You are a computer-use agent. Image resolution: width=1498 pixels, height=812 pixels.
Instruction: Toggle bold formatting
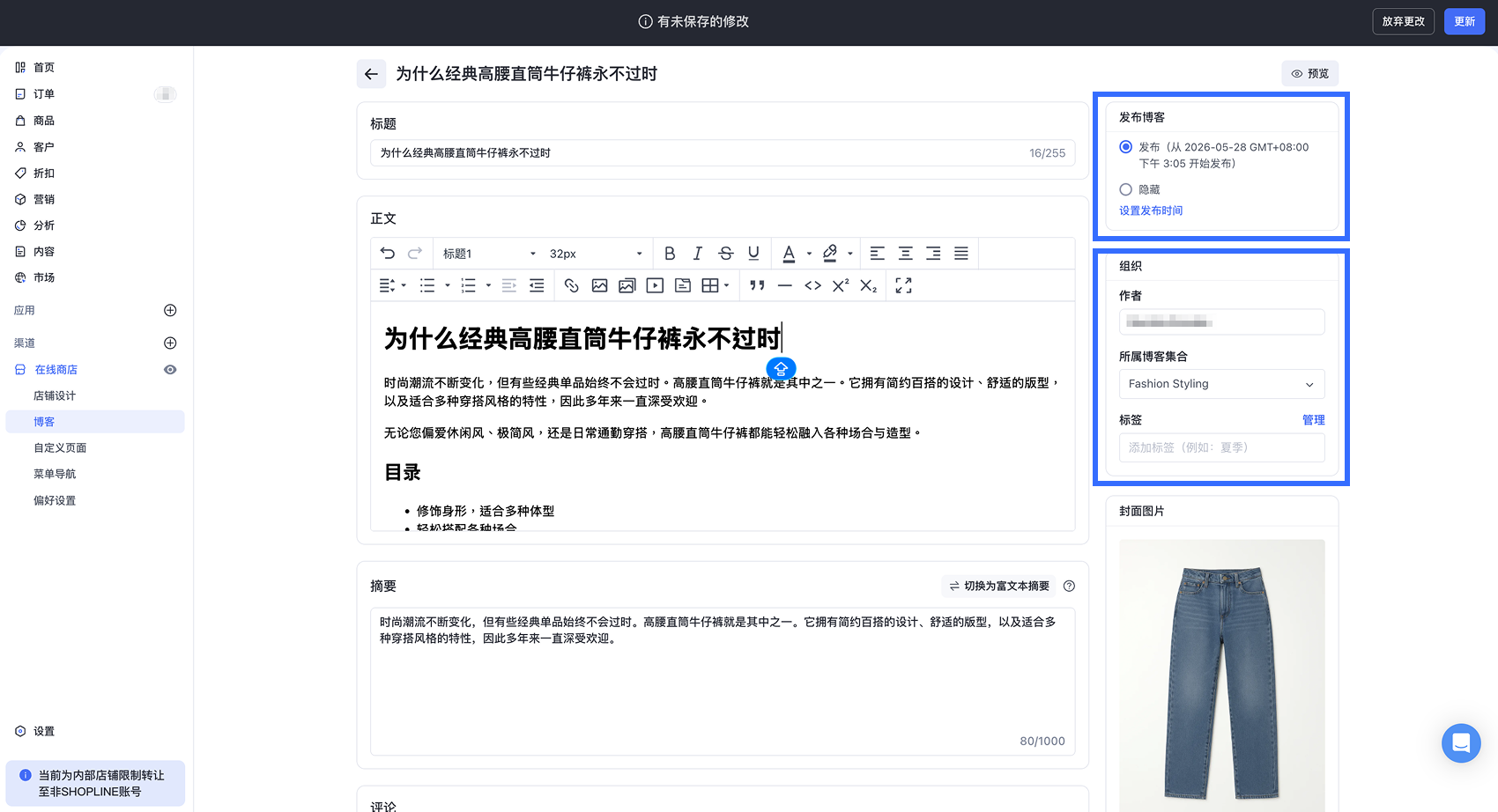coord(670,254)
